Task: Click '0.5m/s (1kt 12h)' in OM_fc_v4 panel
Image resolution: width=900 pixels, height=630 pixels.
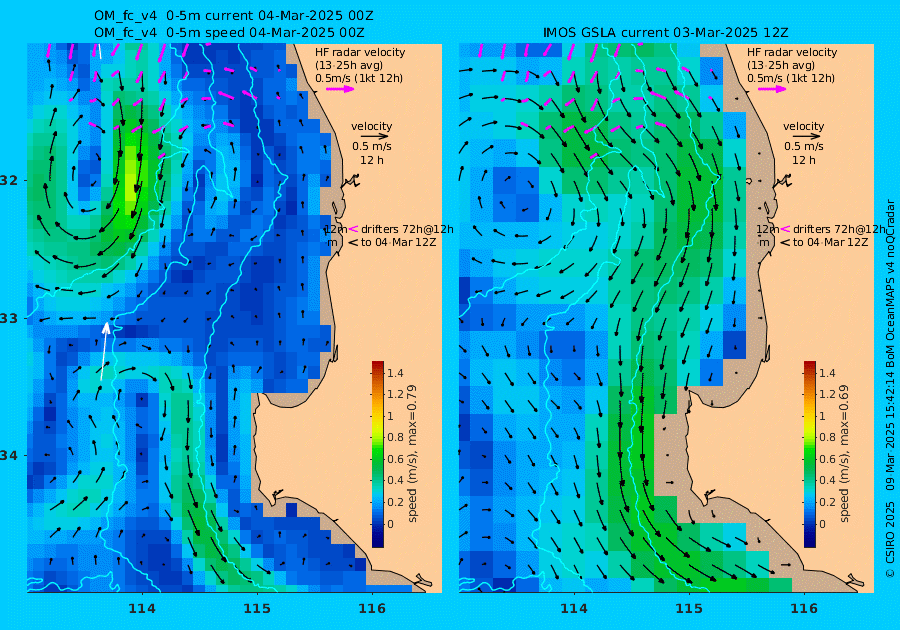Action: pos(359,78)
